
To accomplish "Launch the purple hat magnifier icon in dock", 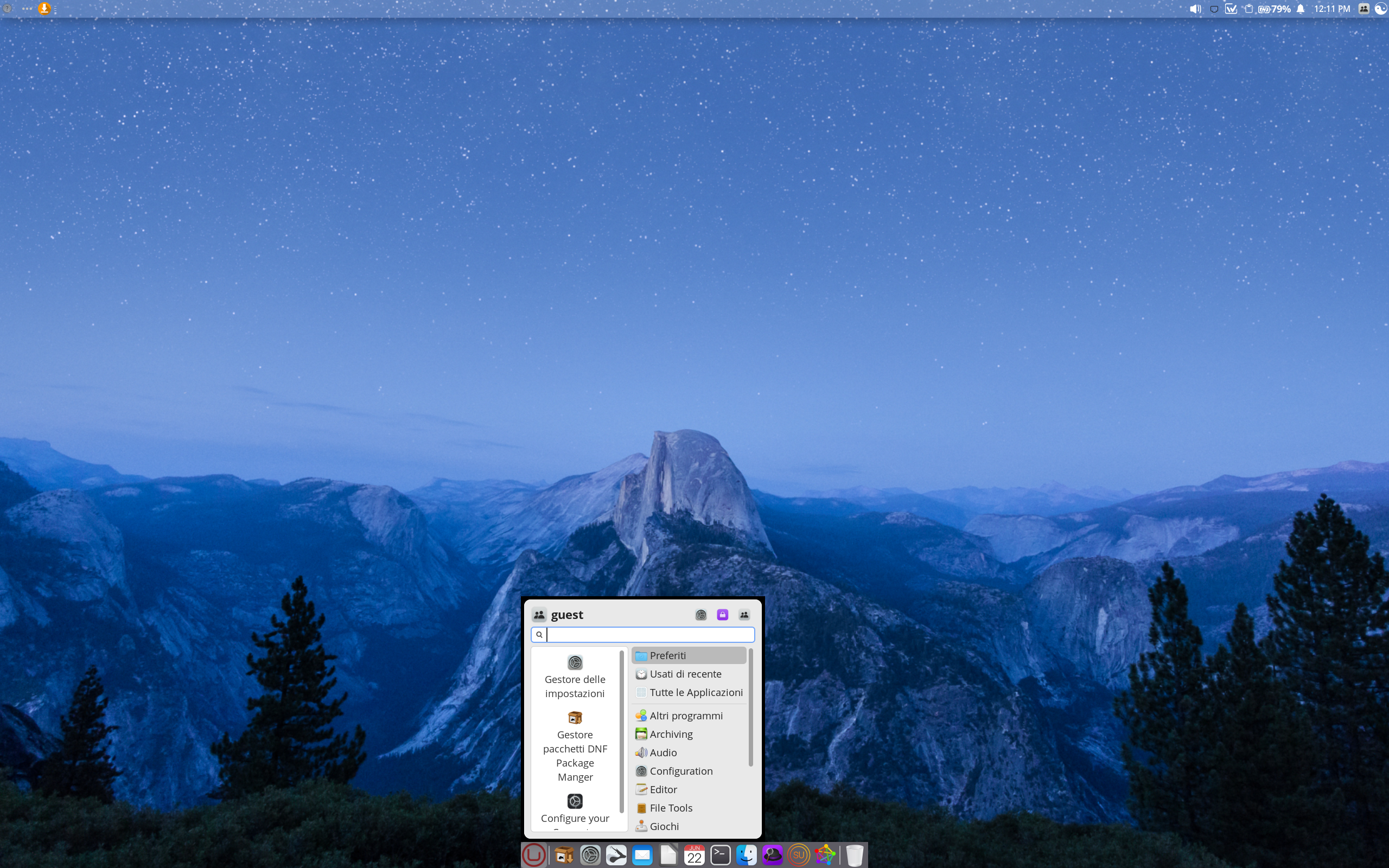I will pos(773,856).
